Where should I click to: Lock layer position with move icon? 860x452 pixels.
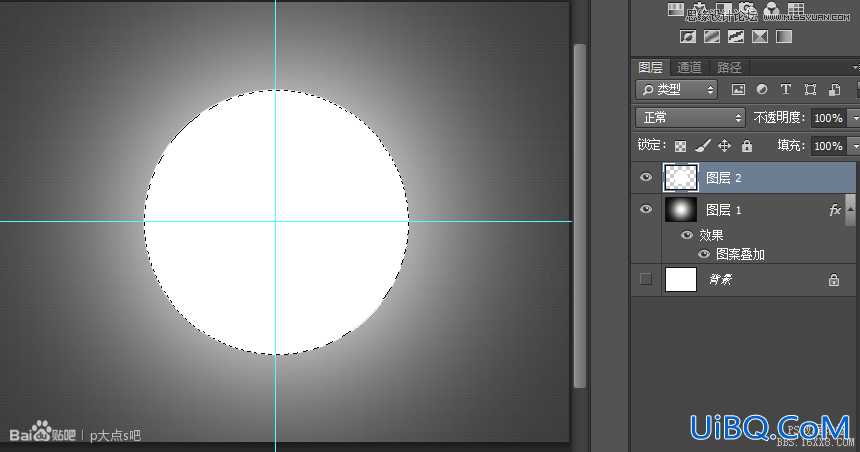coord(725,145)
